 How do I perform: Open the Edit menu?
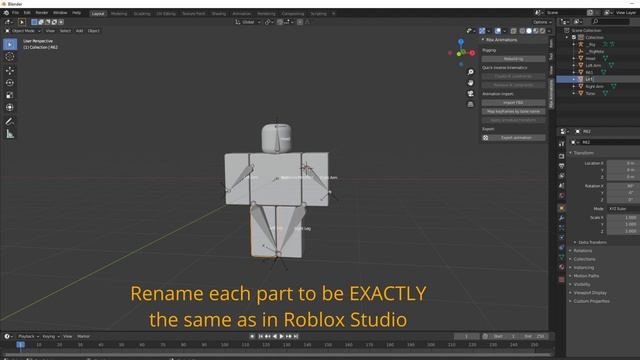coord(27,13)
